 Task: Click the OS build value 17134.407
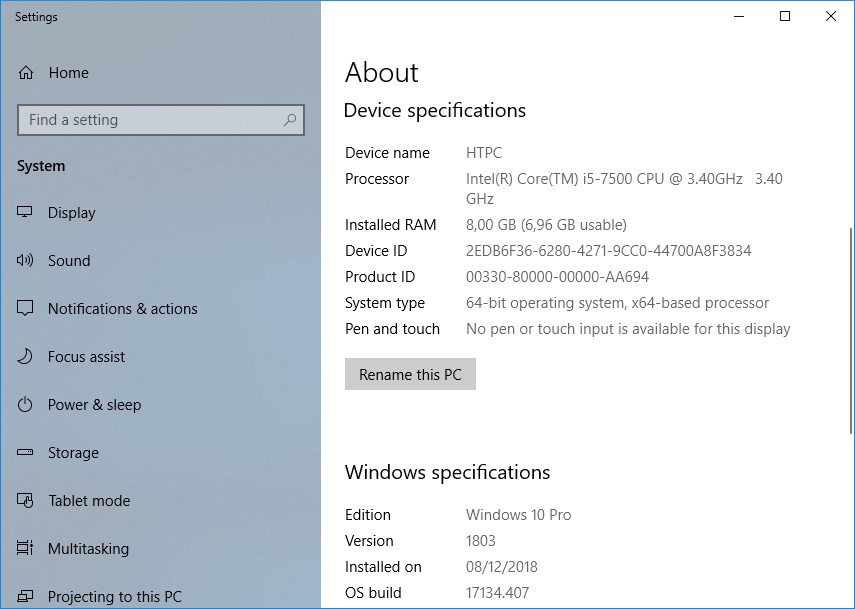click(x=497, y=593)
